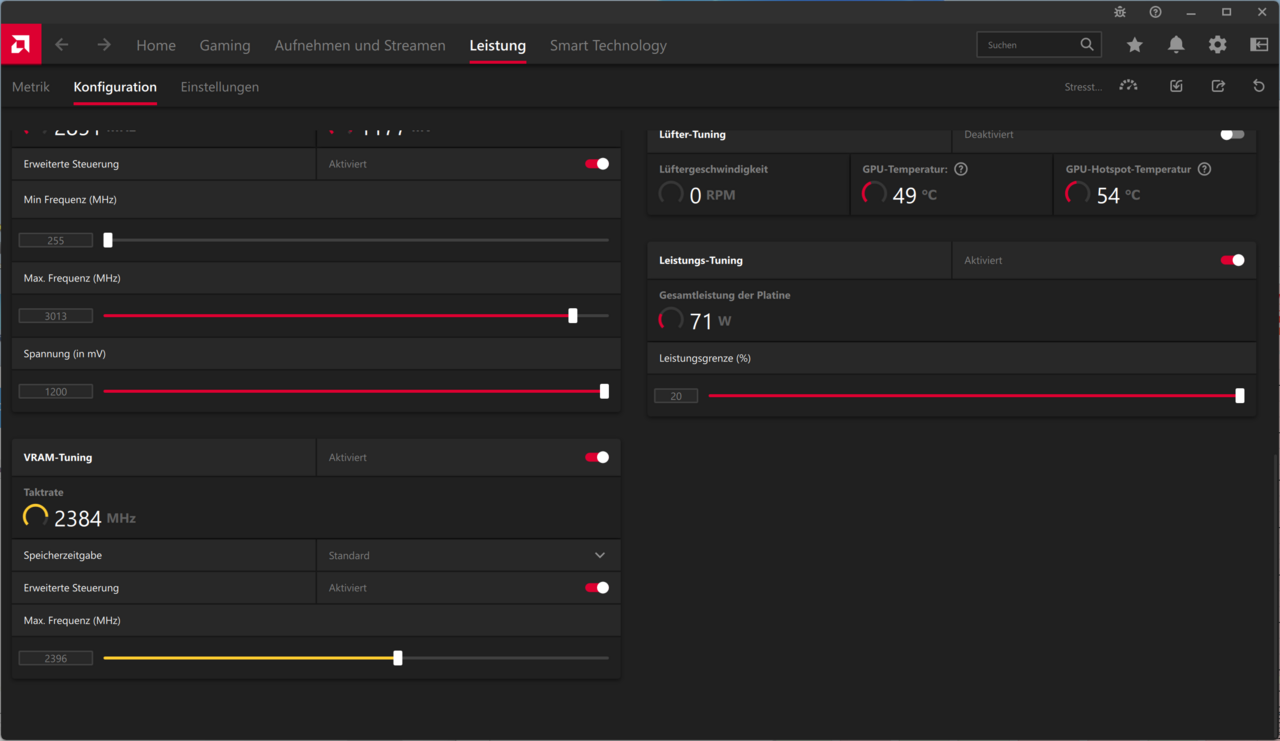The height and width of the screenshot is (741, 1280).
Task: Open the Gaming tab
Action: click(x=225, y=45)
